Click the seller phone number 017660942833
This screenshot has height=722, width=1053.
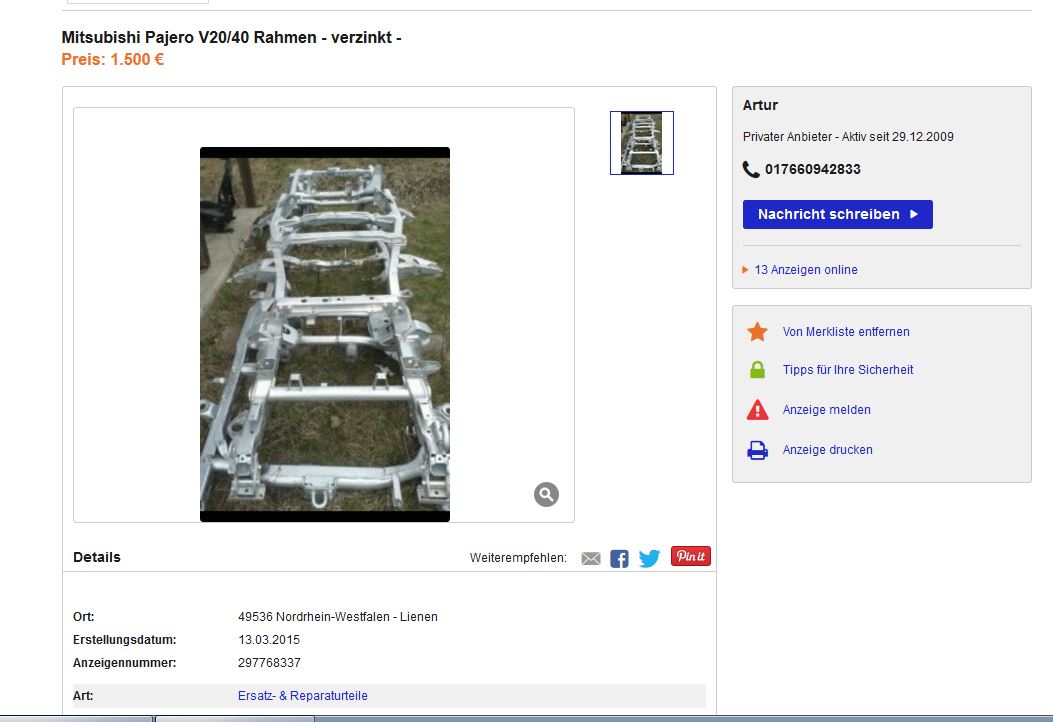point(813,170)
